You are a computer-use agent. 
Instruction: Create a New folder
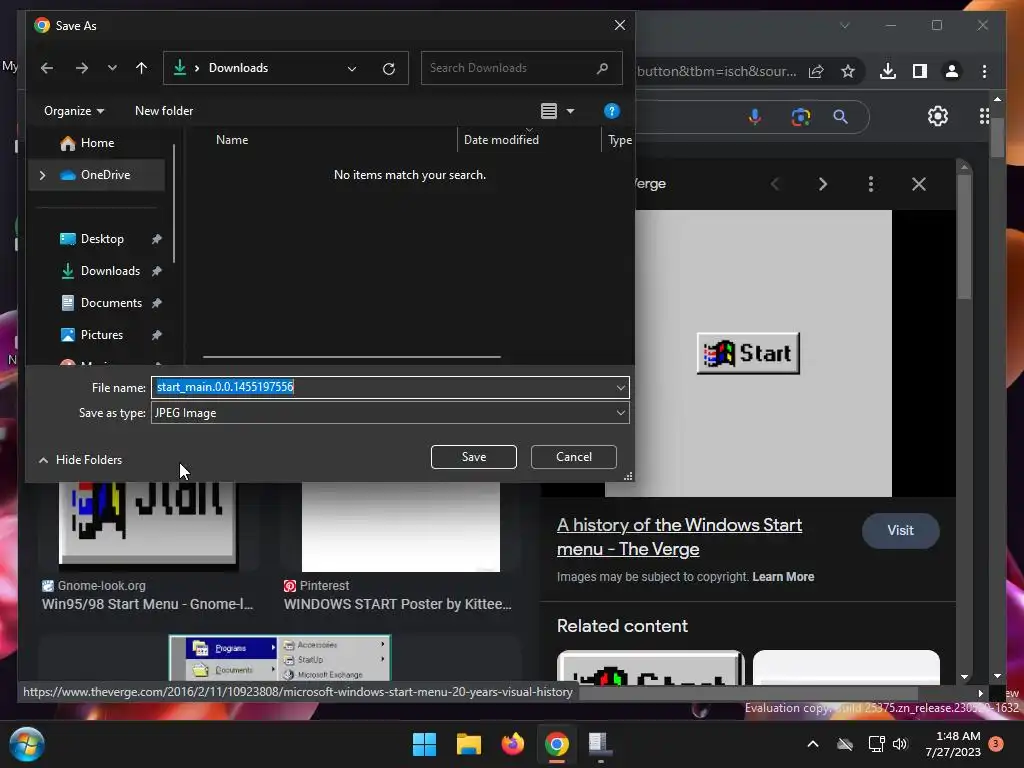[164, 111]
